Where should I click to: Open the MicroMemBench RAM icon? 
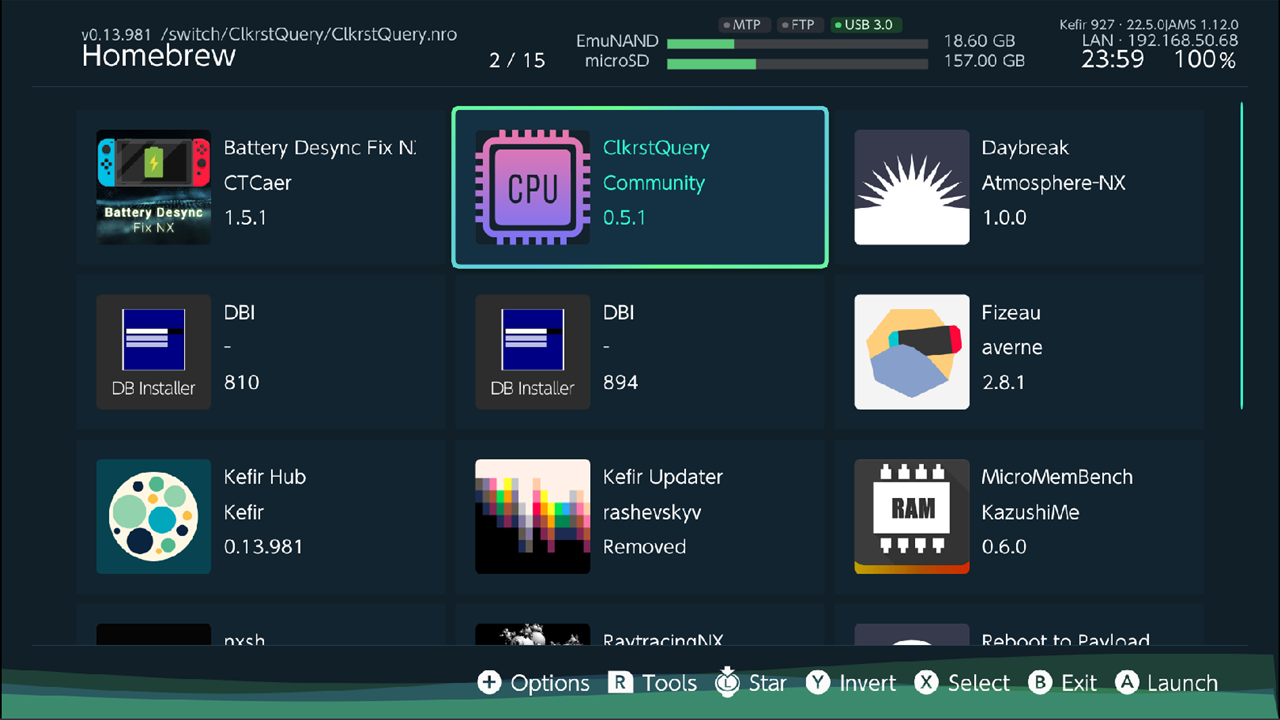[911, 517]
